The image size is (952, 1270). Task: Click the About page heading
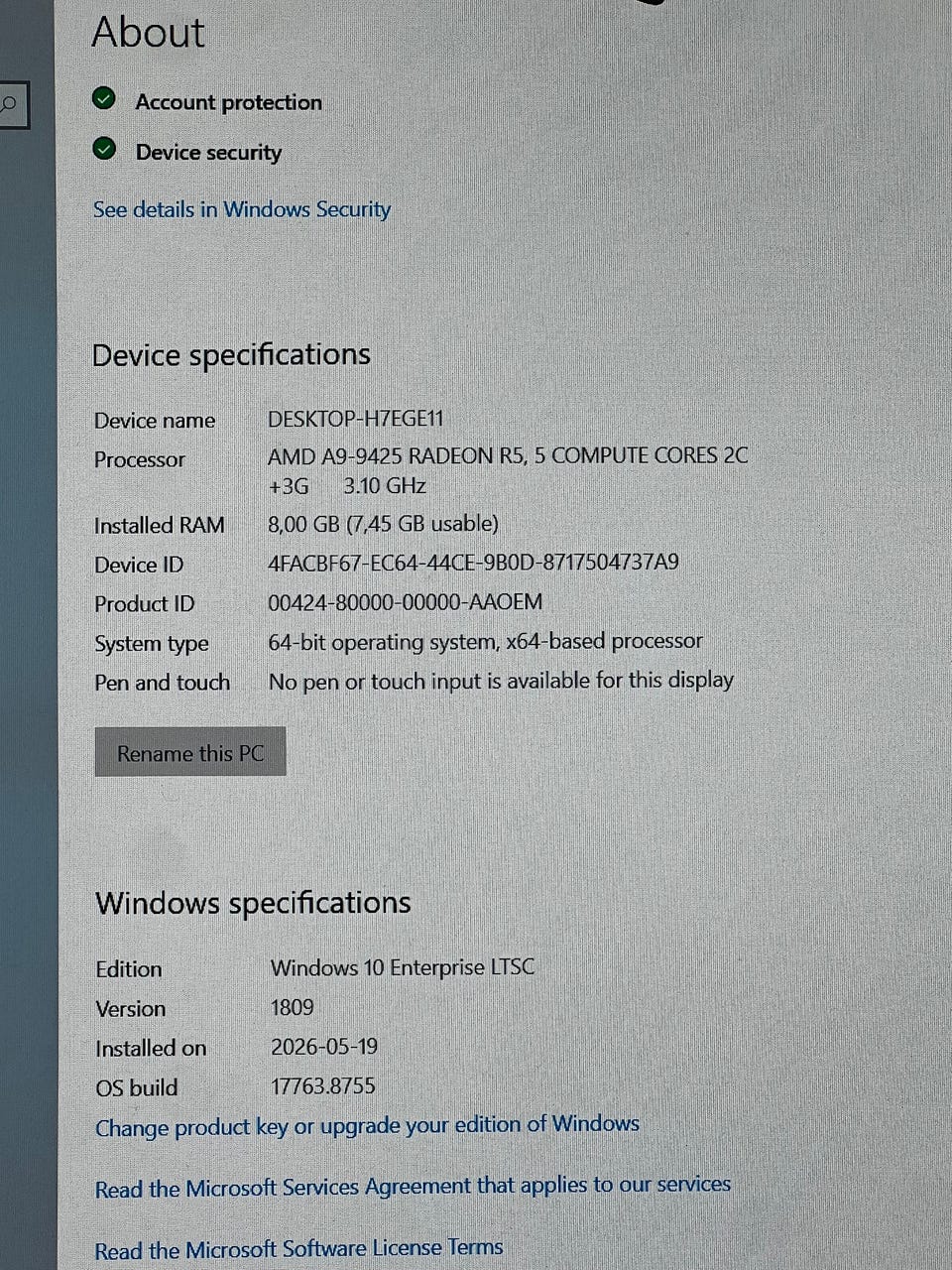click(x=149, y=32)
